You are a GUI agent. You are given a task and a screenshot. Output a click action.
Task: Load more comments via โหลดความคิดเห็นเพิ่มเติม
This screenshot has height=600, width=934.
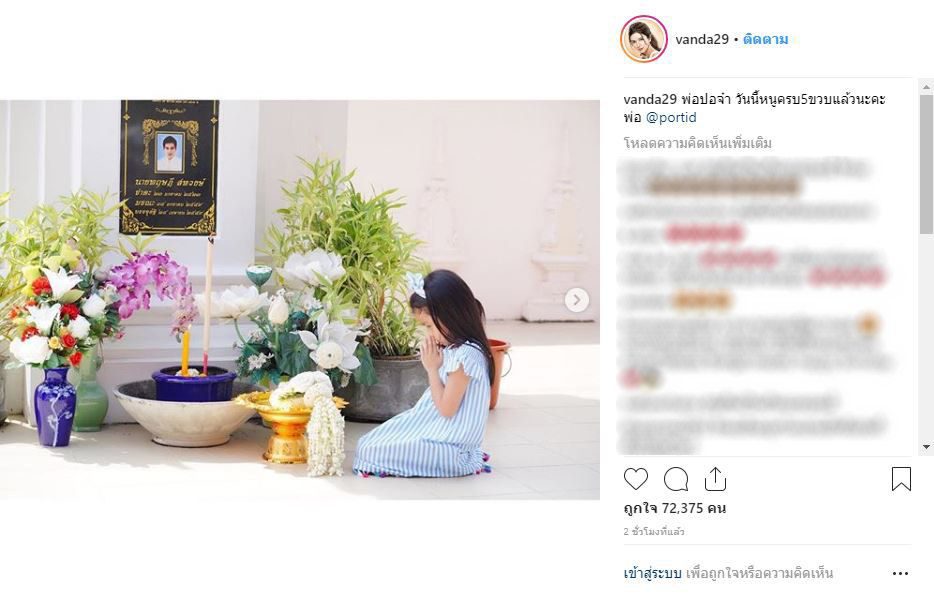(698, 143)
